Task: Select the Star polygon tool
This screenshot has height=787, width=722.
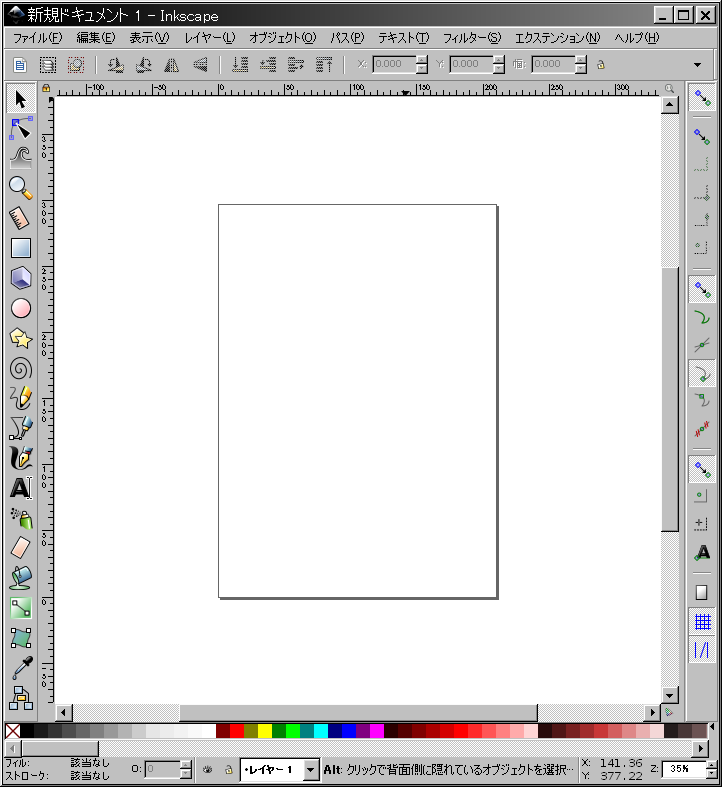Action: [21, 338]
